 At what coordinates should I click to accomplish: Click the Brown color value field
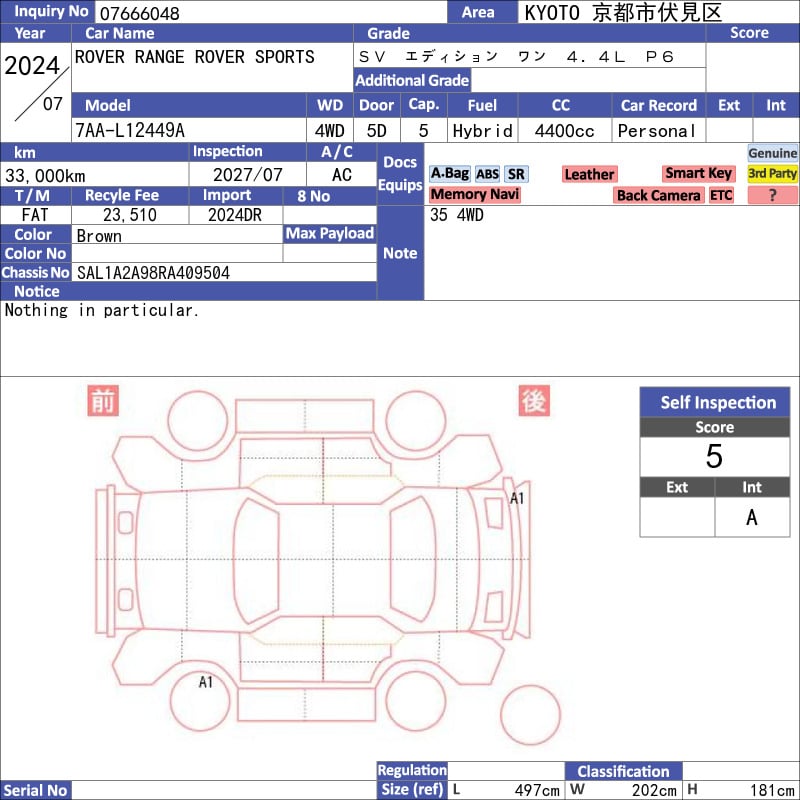click(99, 235)
